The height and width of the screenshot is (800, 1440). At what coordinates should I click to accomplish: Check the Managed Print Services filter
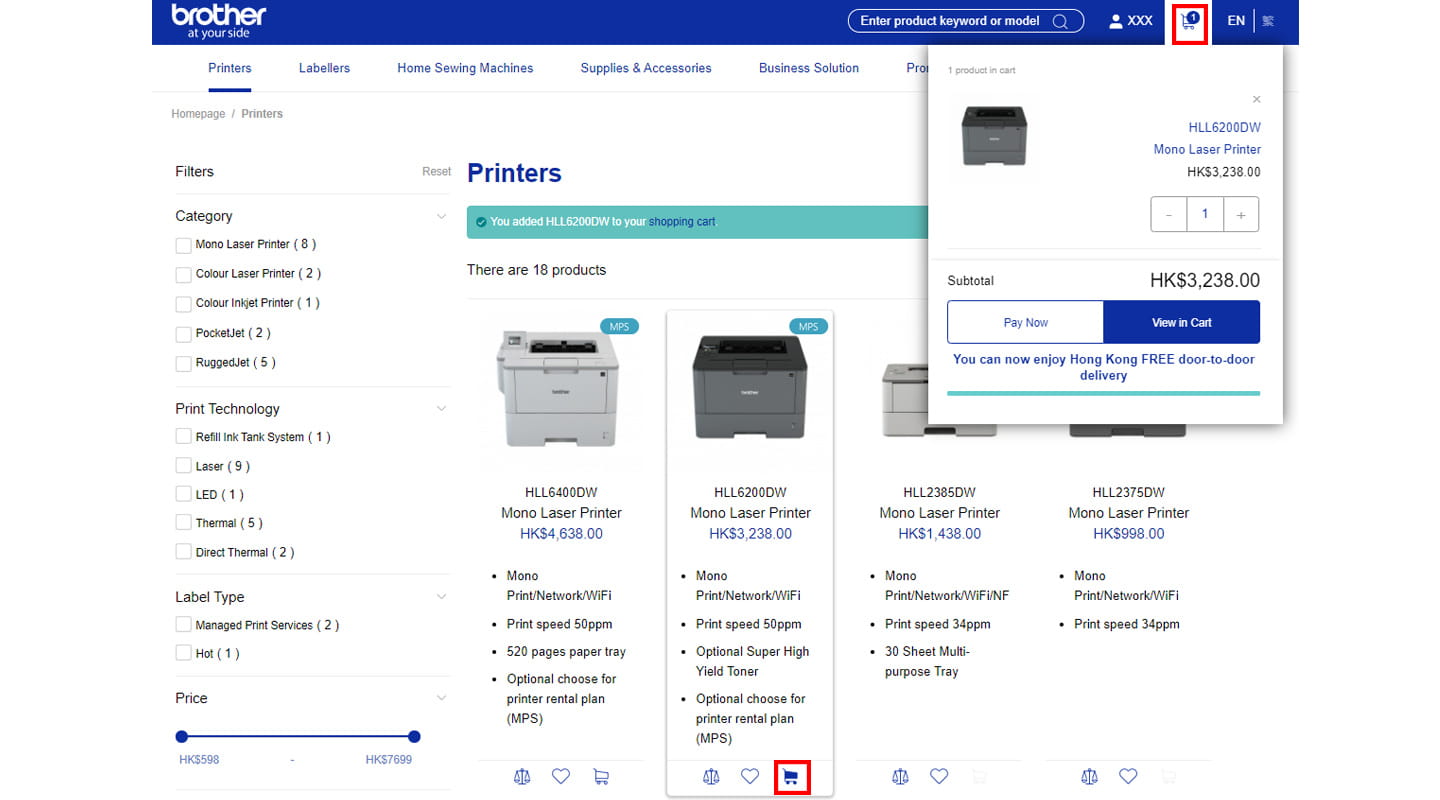183,624
